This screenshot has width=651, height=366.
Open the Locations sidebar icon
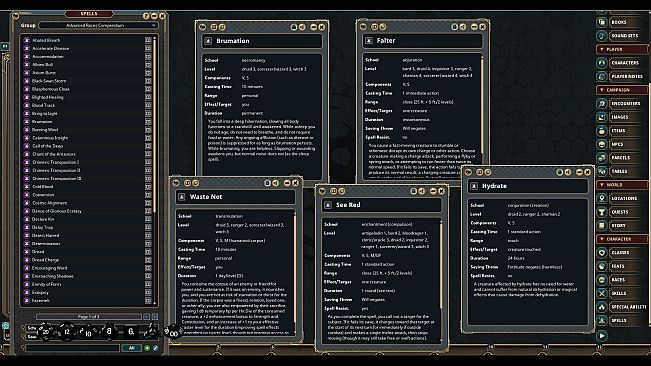602,198
